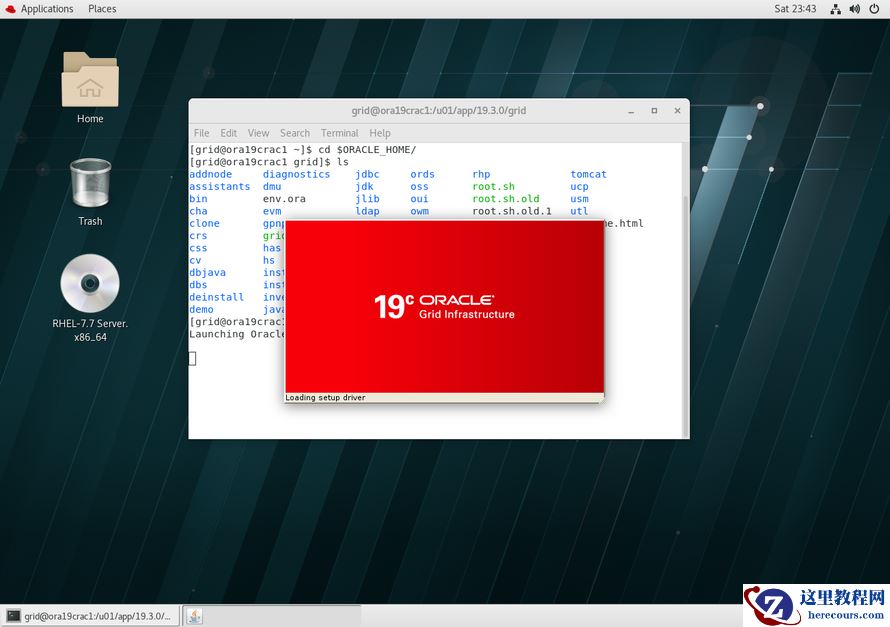The width and height of the screenshot is (890, 627).
Task: Click the power icon in top bar
Action: point(873,9)
